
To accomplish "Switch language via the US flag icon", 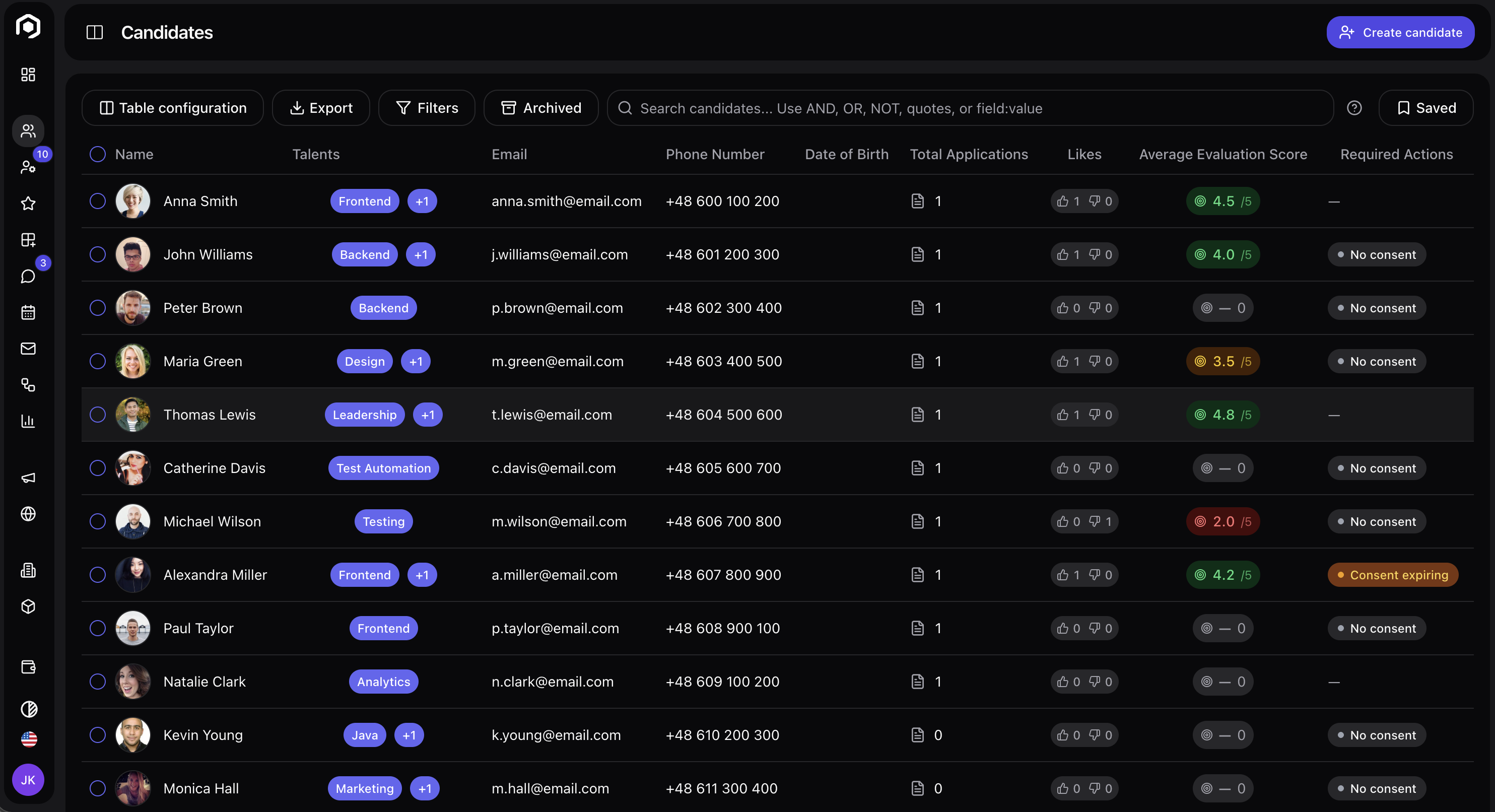I will click(28, 739).
